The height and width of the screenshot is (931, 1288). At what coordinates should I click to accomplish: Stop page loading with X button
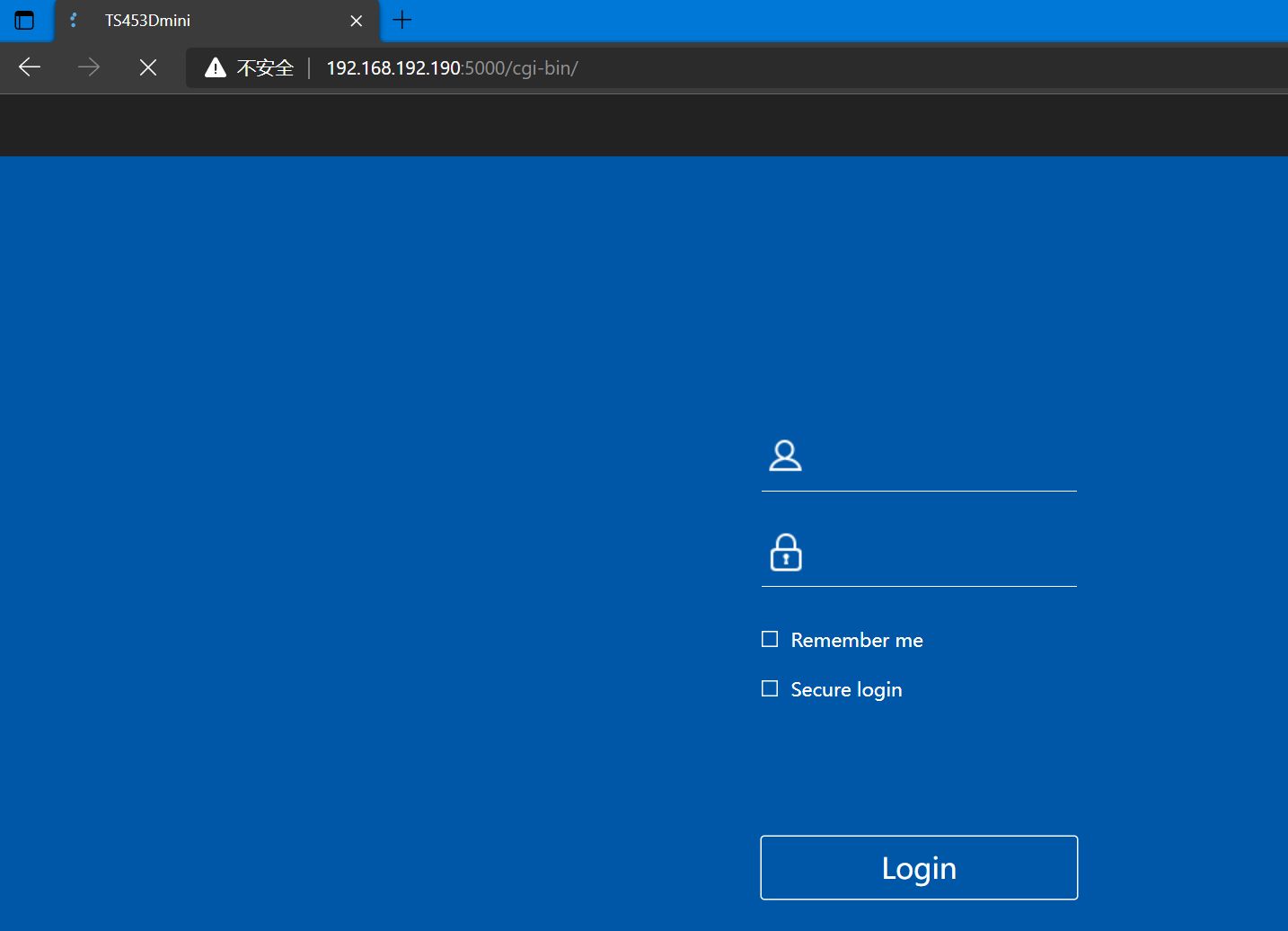pyautogui.click(x=148, y=67)
